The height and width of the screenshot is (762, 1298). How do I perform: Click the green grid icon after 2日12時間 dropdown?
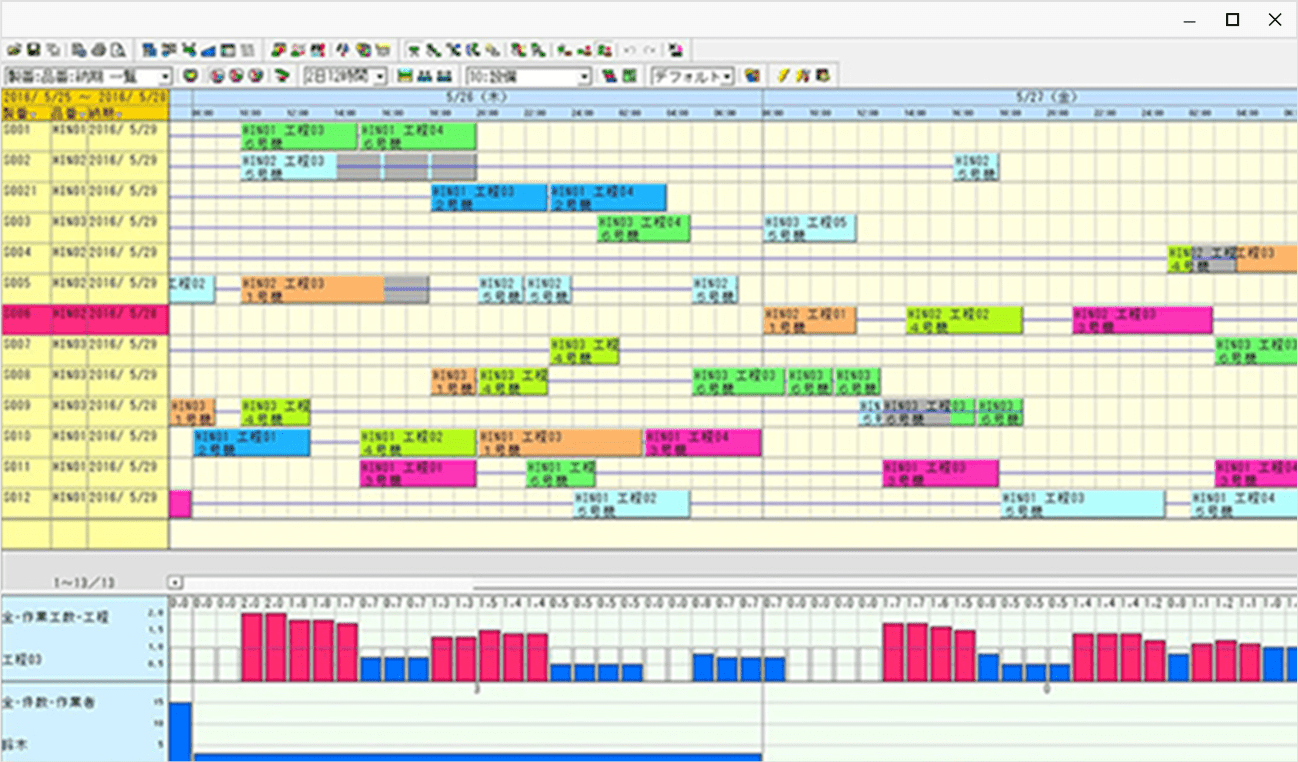(405, 76)
